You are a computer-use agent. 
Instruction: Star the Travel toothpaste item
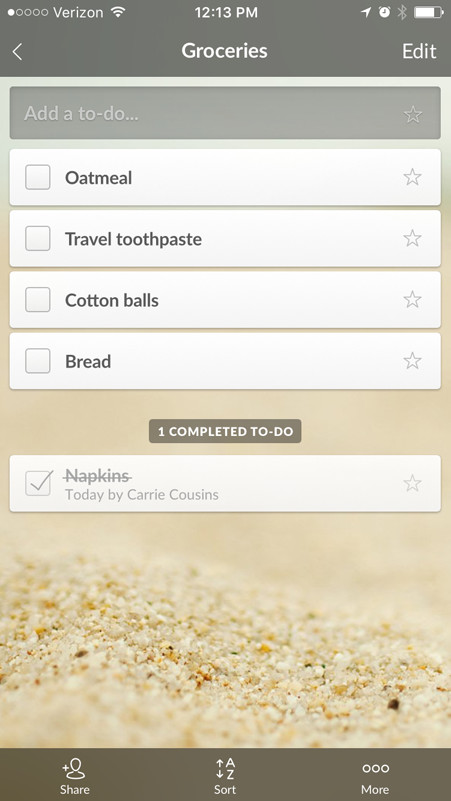412,239
